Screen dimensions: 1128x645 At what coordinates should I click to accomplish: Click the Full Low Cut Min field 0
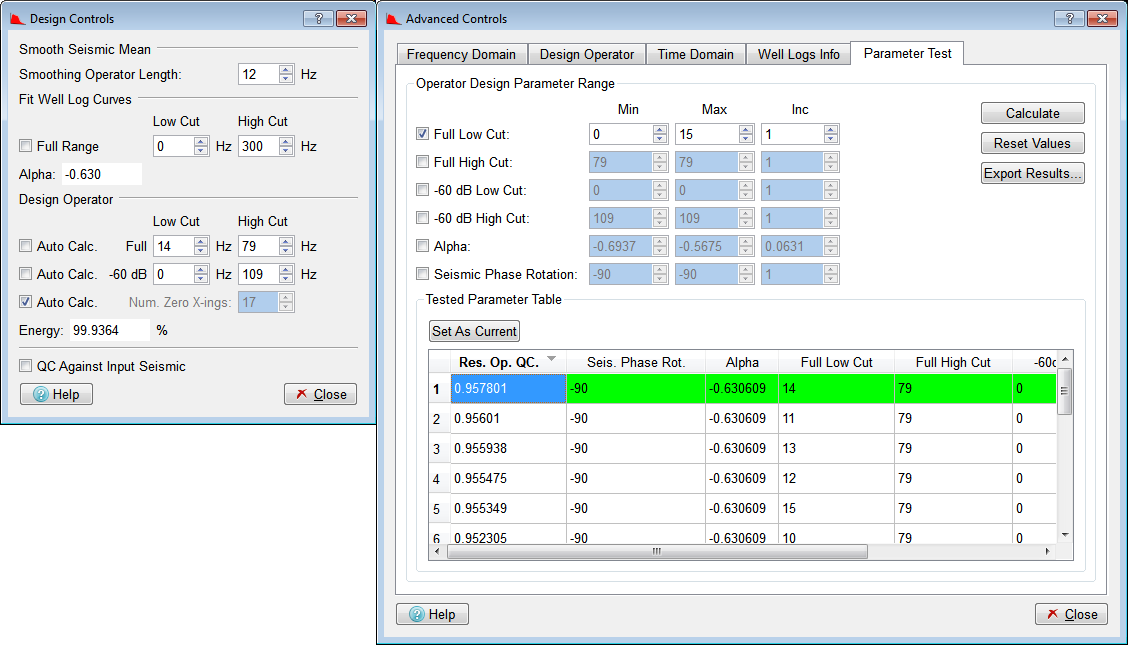point(621,134)
